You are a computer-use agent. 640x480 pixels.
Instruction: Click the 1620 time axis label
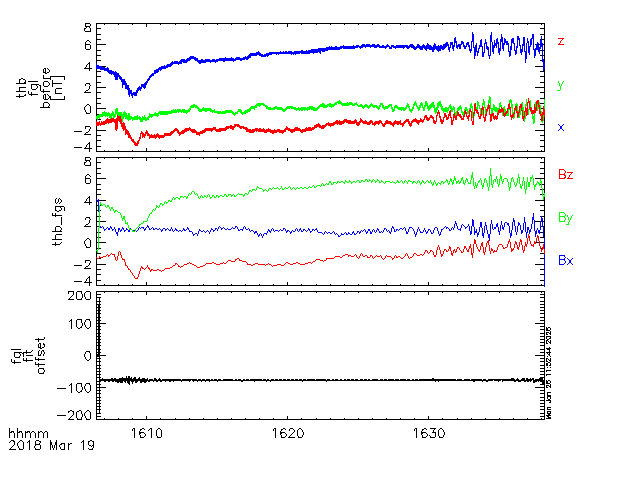coord(288,433)
